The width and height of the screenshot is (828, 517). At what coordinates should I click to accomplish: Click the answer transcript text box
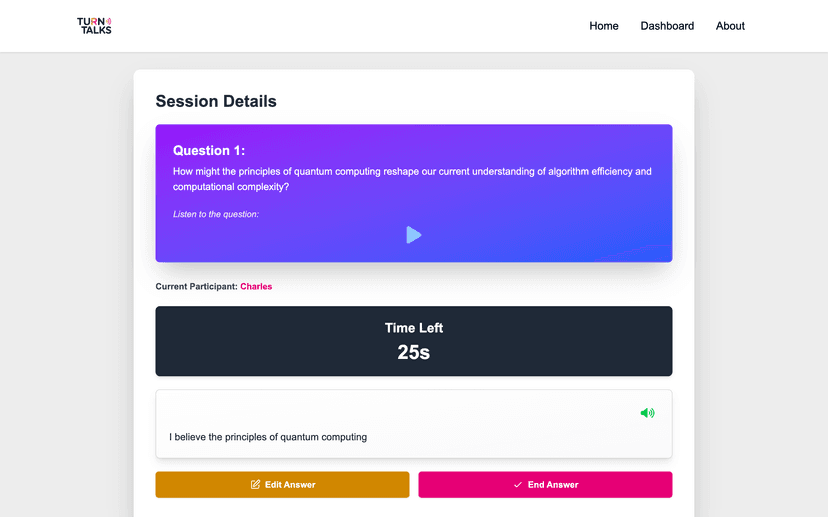pos(413,424)
